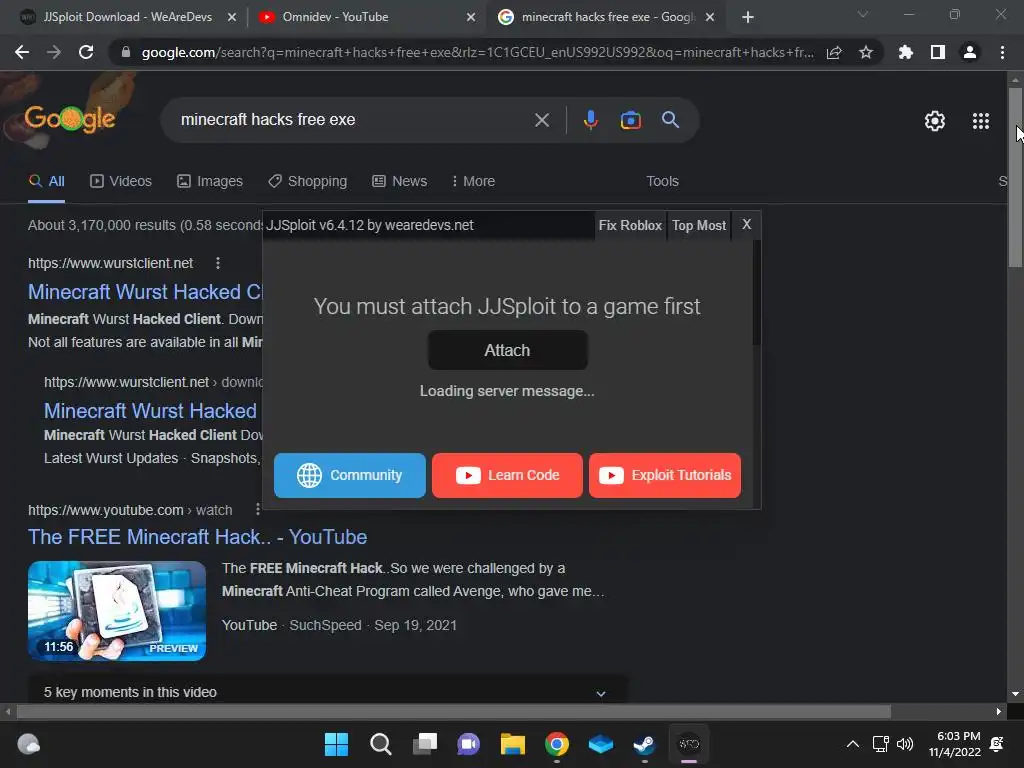Open the Minecraft Wurst Hacked Client result
The height and width of the screenshot is (768, 1024).
(x=145, y=292)
